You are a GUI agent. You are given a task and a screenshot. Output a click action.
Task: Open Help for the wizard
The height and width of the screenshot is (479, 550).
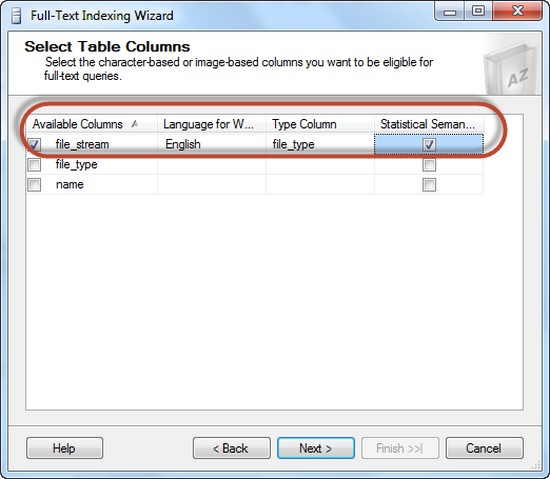click(65, 448)
